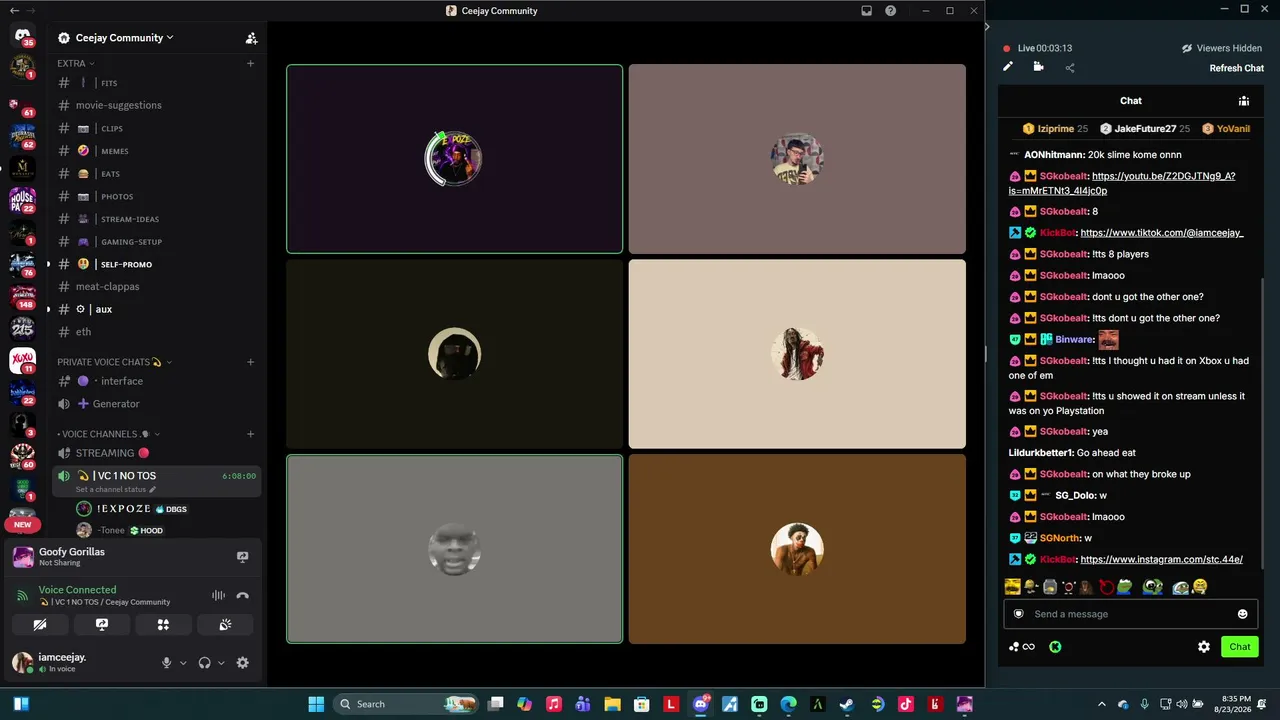Viewport: 1280px width, 720px height.
Task: Open microphone input options arrow
Action: (x=183, y=663)
